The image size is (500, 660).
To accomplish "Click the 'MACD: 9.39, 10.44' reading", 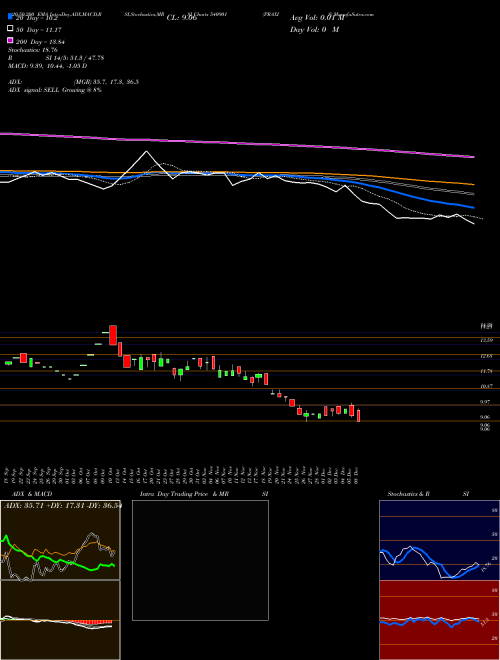I will (48, 66).
